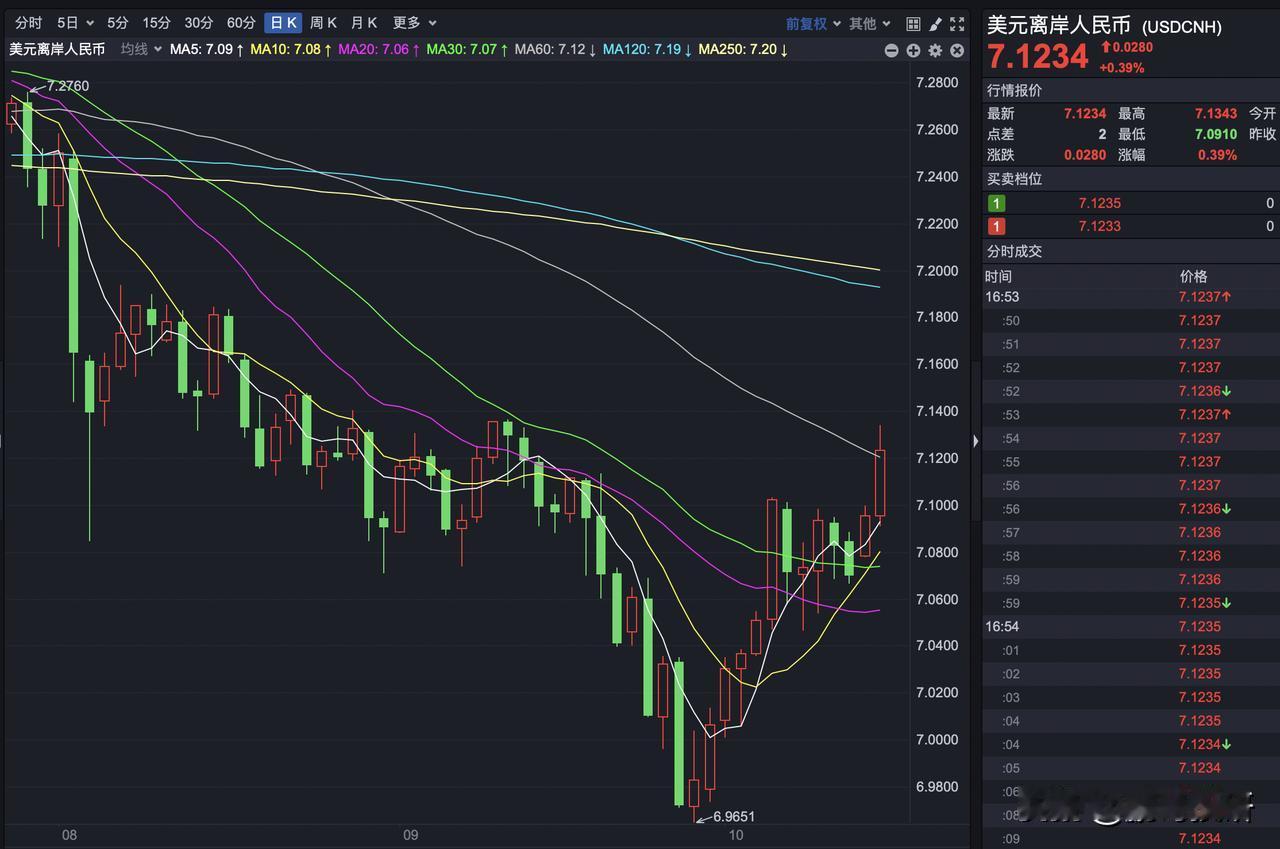Open the multi-chart grid layout icon
Image resolution: width=1280 pixels, height=849 pixels.
[913, 23]
